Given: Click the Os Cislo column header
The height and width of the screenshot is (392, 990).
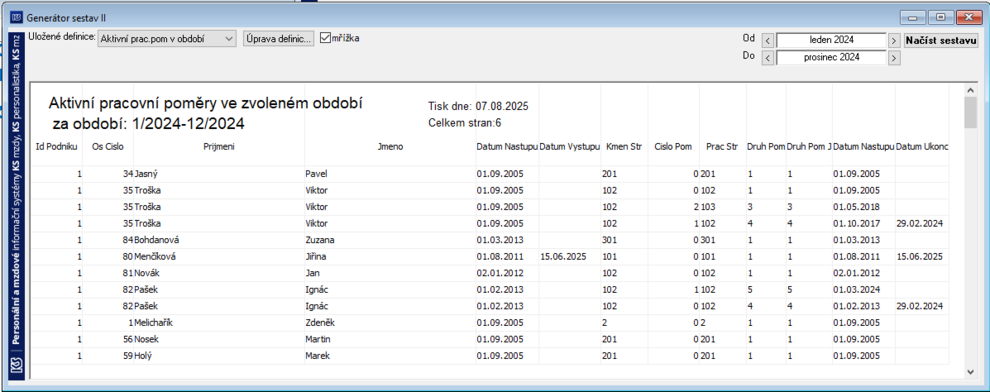Looking at the screenshot, I should [x=107, y=147].
